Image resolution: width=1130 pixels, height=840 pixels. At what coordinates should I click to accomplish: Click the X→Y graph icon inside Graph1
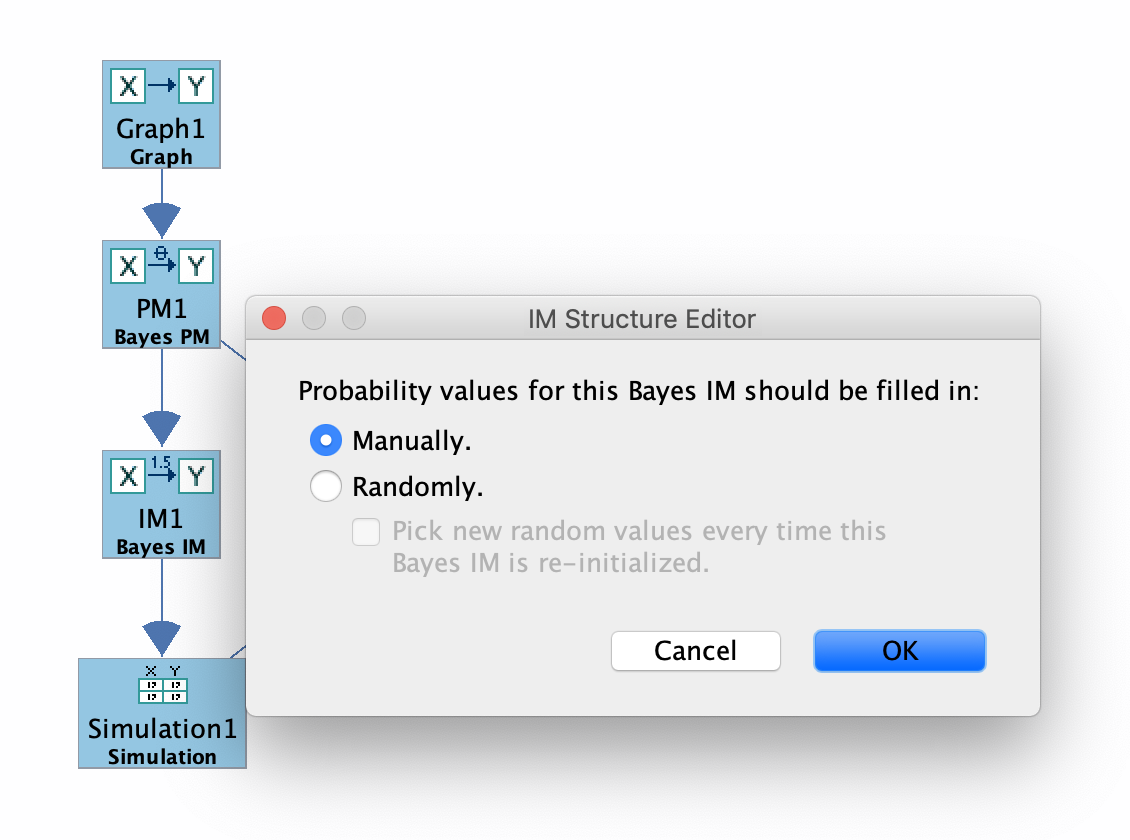pyautogui.click(x=161, y=86)
